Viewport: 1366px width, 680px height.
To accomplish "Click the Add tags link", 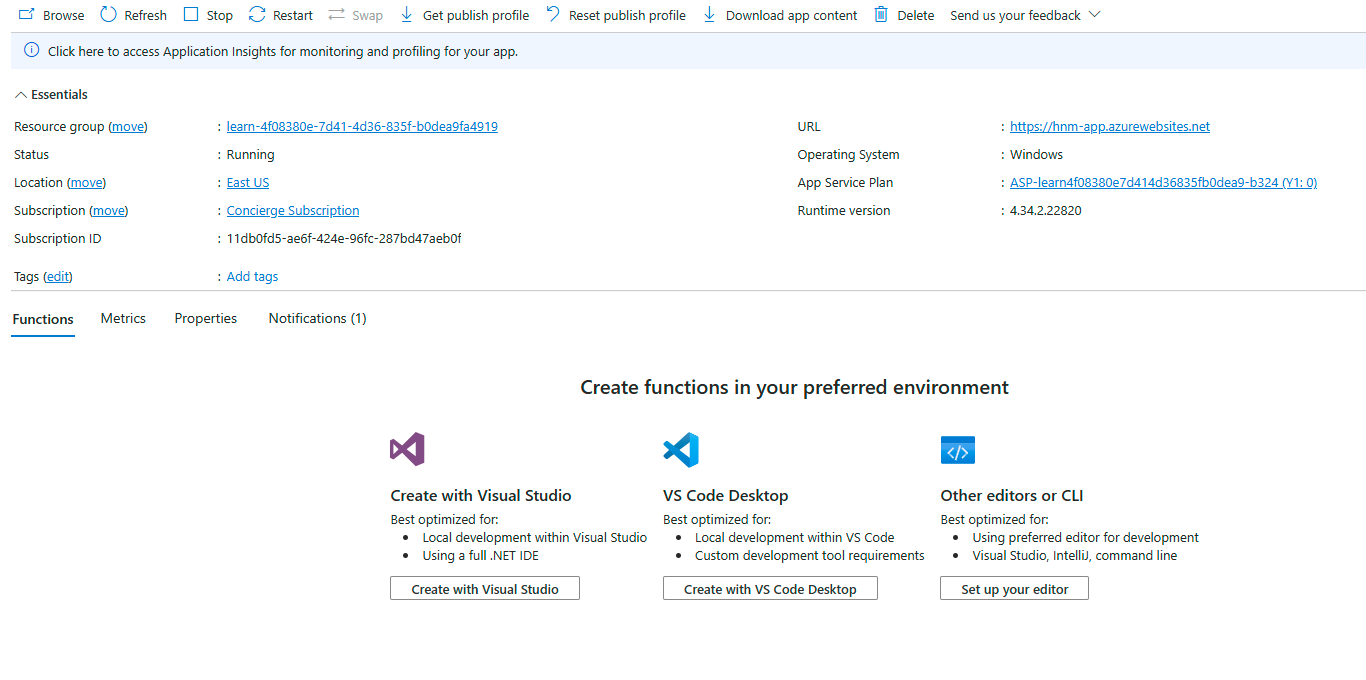I will (x=253, y=277).
